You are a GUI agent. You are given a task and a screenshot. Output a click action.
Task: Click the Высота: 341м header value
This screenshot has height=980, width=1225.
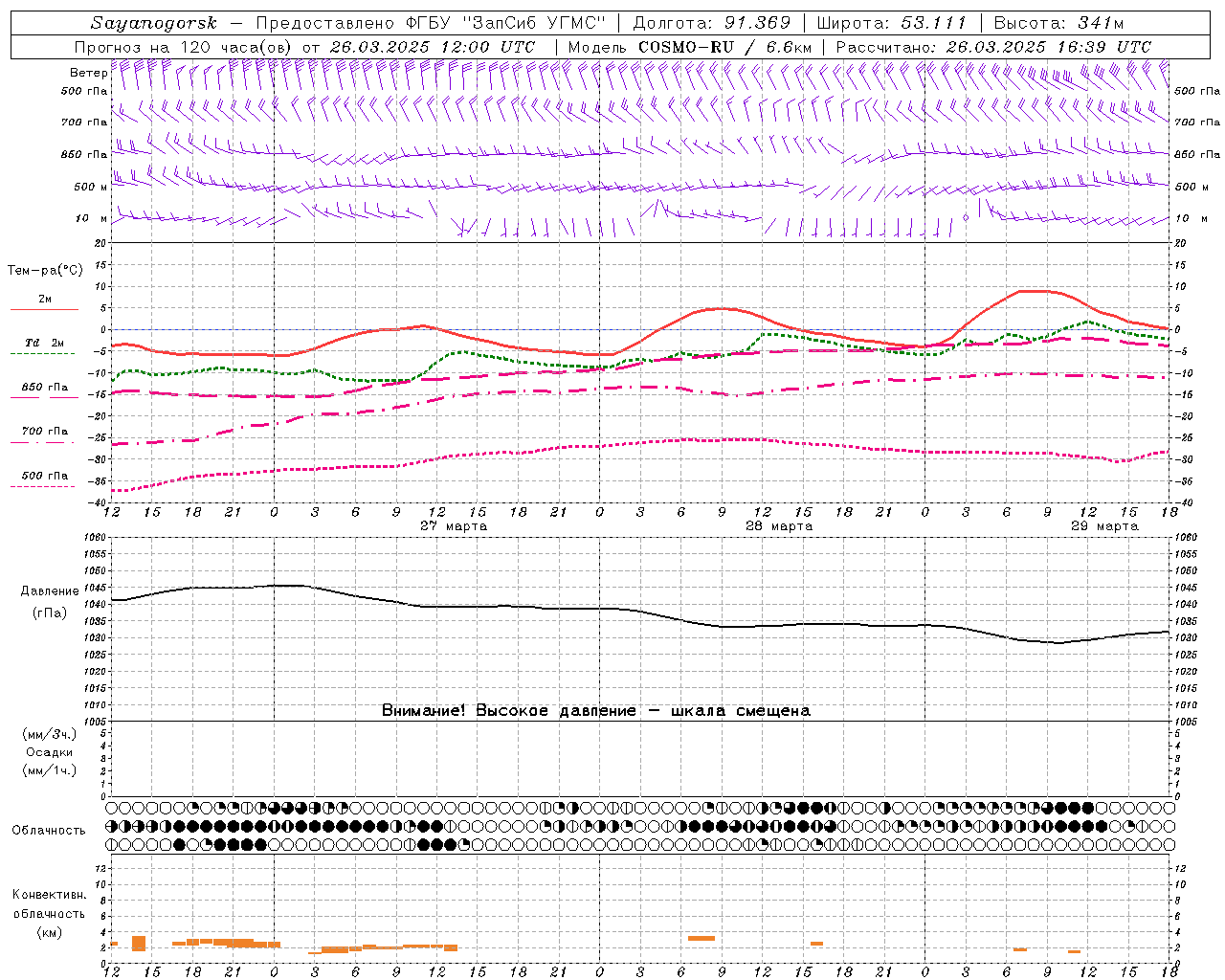(1058, 23)
